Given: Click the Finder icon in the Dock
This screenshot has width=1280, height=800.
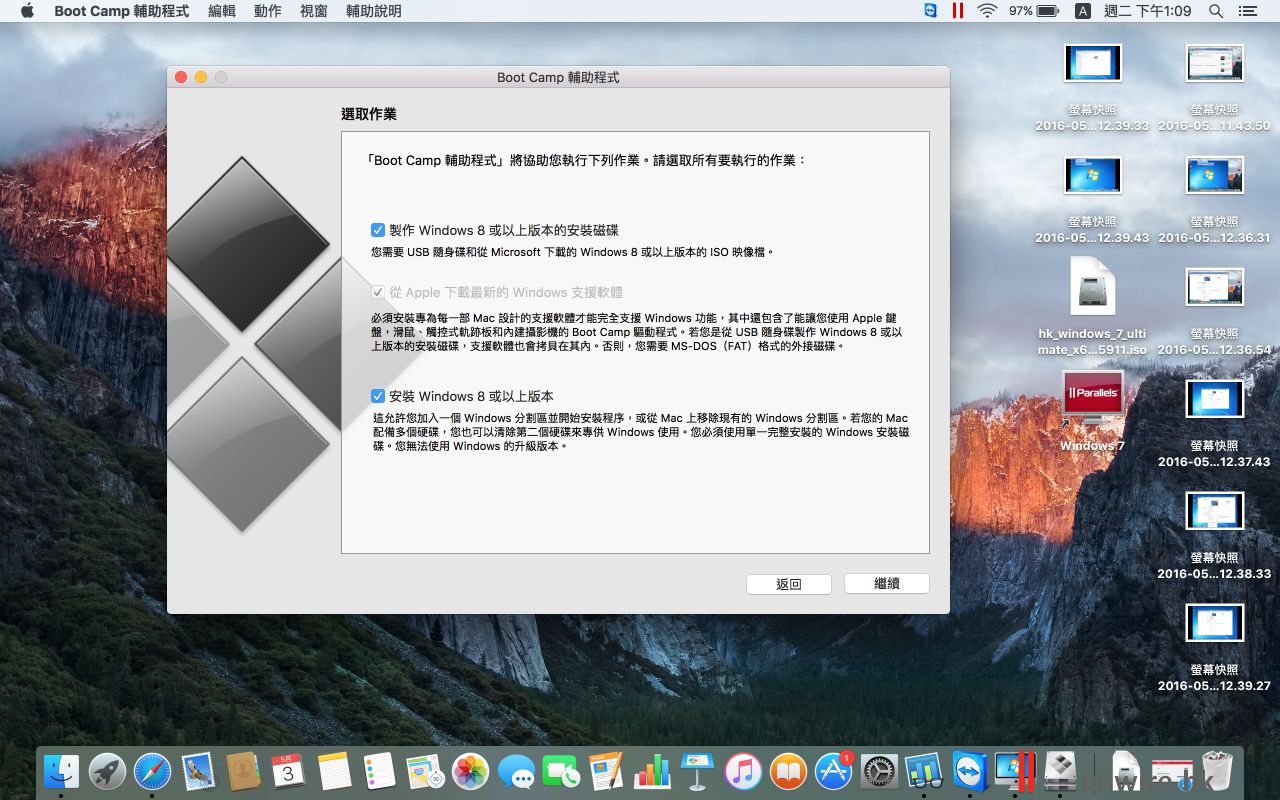Looking at the screenshot, I should pos(61,772).
